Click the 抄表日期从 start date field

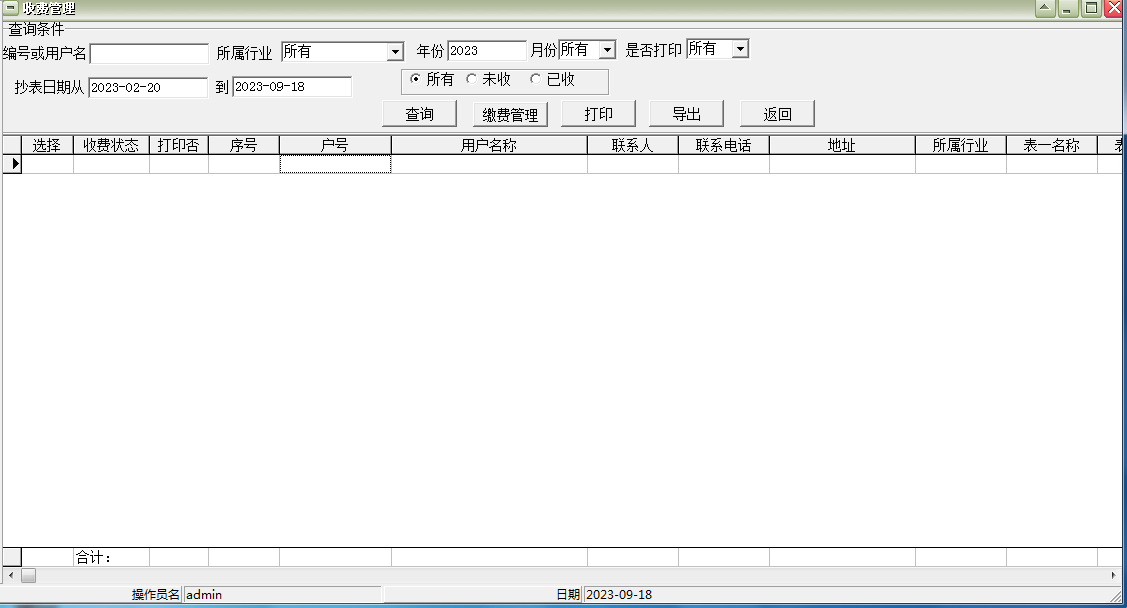[x=147, y=88]
